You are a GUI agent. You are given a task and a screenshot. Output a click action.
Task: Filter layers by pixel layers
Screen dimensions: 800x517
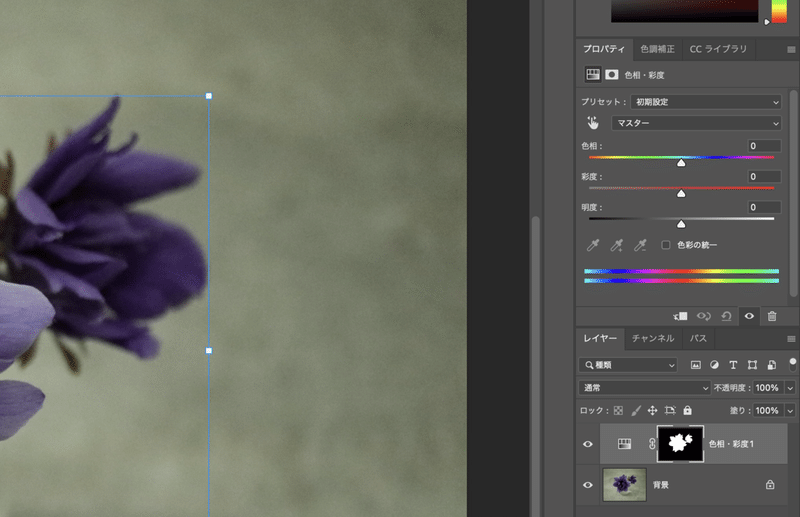pos(695,365)
